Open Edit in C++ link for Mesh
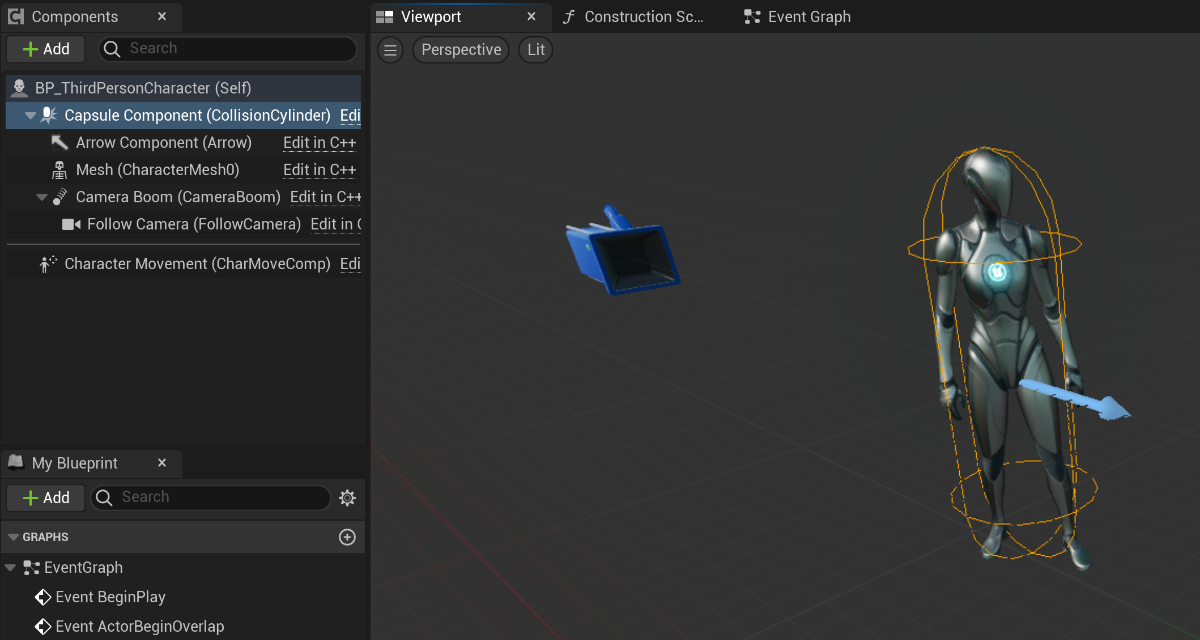The height and width of the screenshot is (640, 1200). click(319, 170)
